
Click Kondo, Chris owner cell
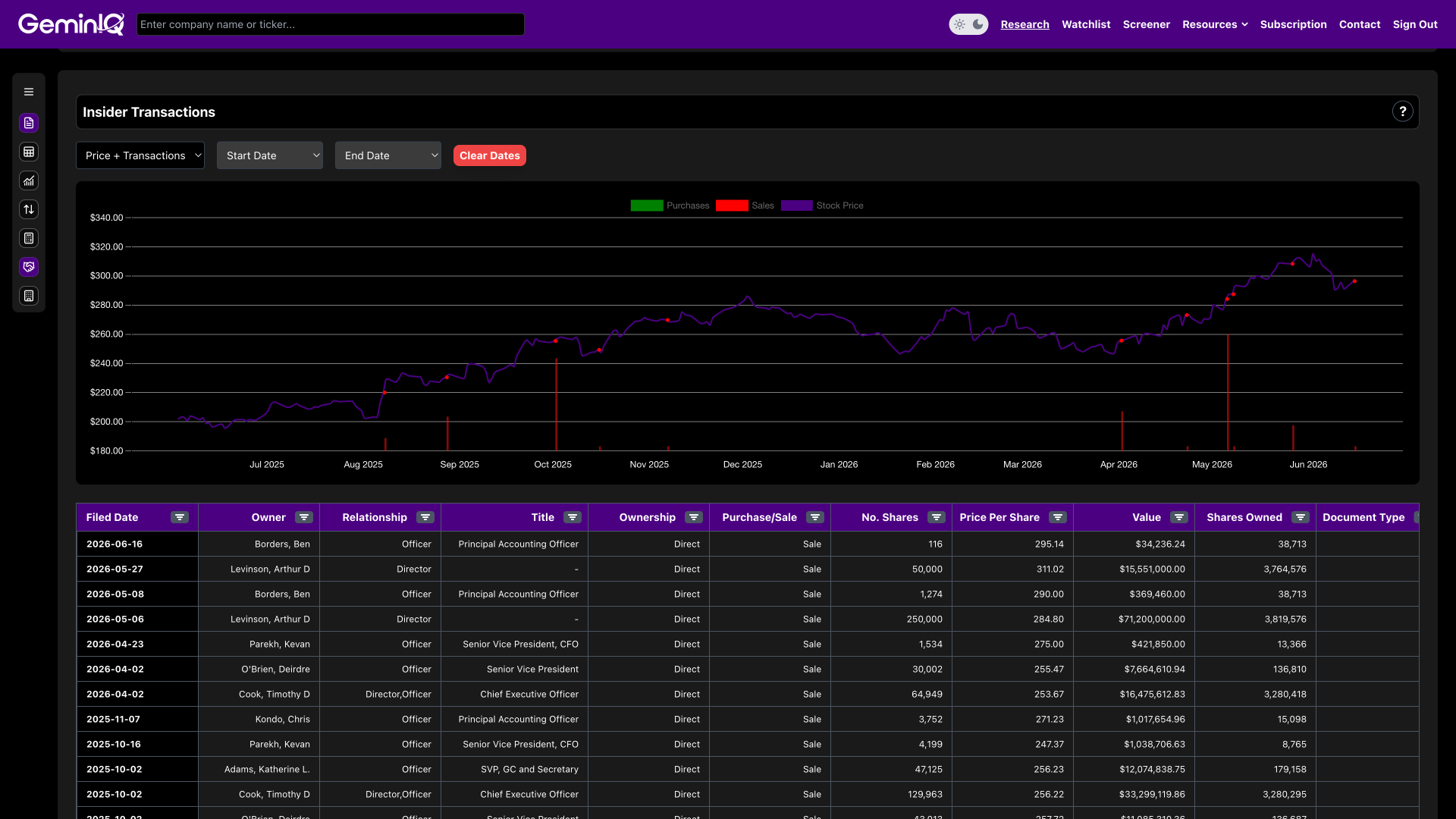point(259,719)
